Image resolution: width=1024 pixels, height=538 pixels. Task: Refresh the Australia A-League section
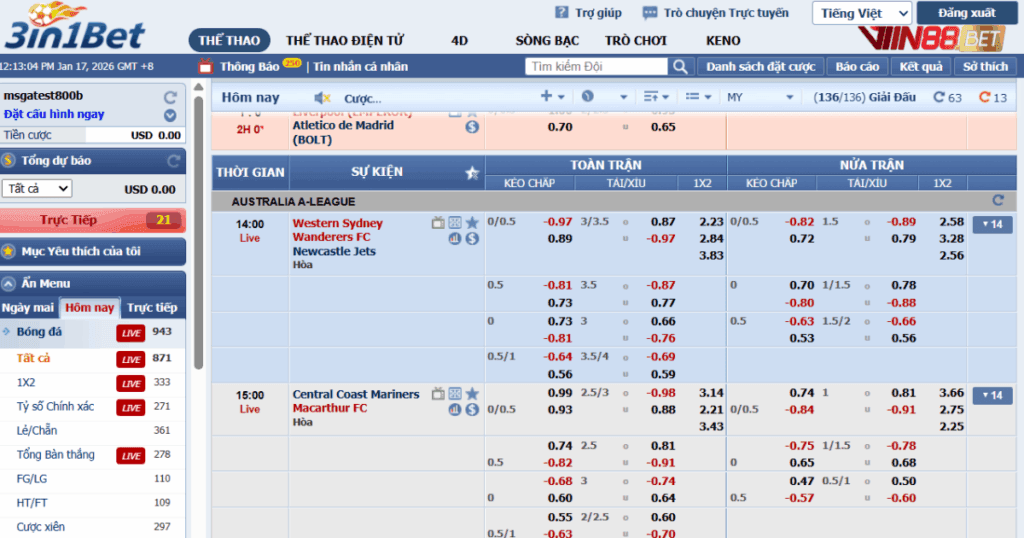pos(998,200)
